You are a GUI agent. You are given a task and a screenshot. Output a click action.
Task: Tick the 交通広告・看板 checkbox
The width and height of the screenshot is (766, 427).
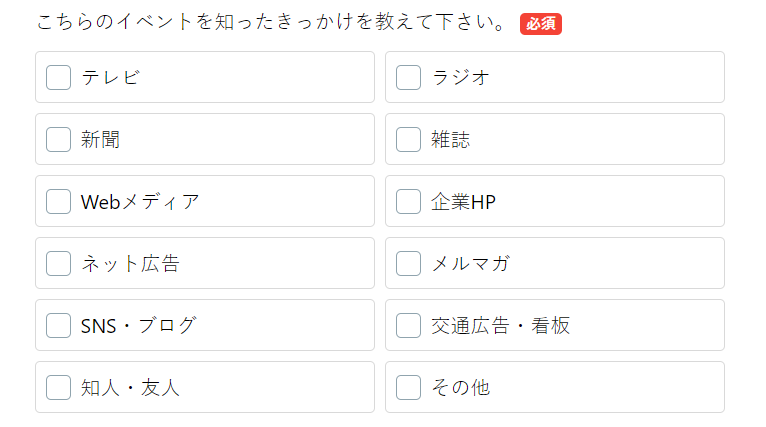(x=408, y=325)
